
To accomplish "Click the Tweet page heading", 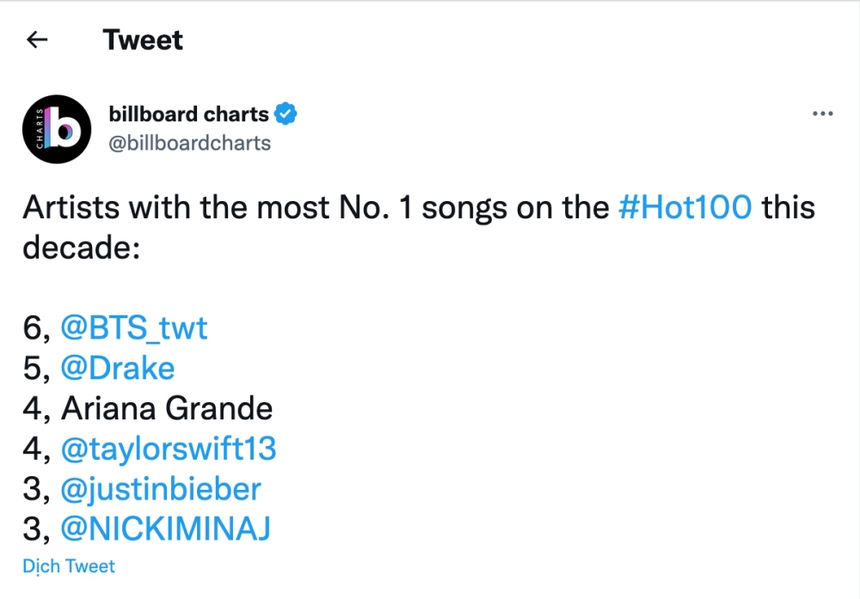I will pyautogui.click(x=143, y=40).
